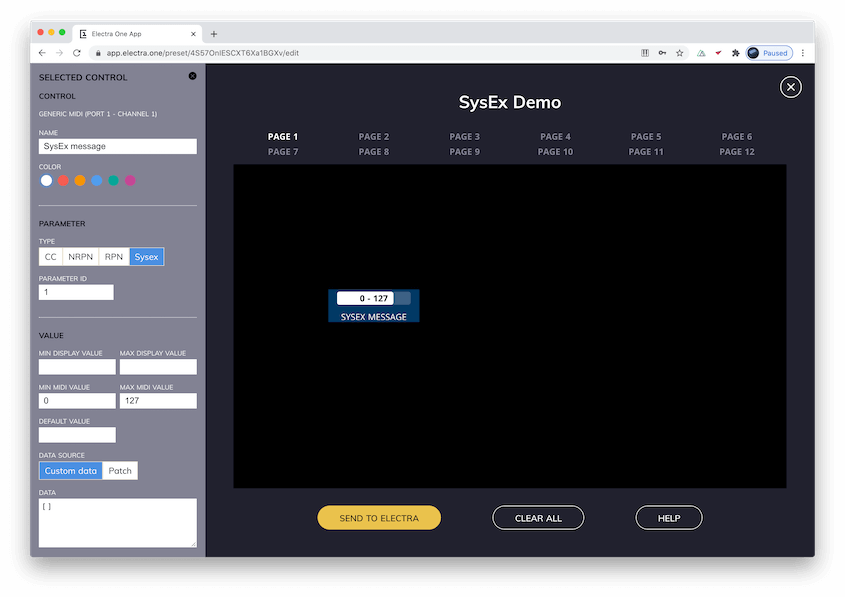Viewport: 845px width, 597px height.
Task: Switch to Page 10 tab
Action: tap(555, 152)
